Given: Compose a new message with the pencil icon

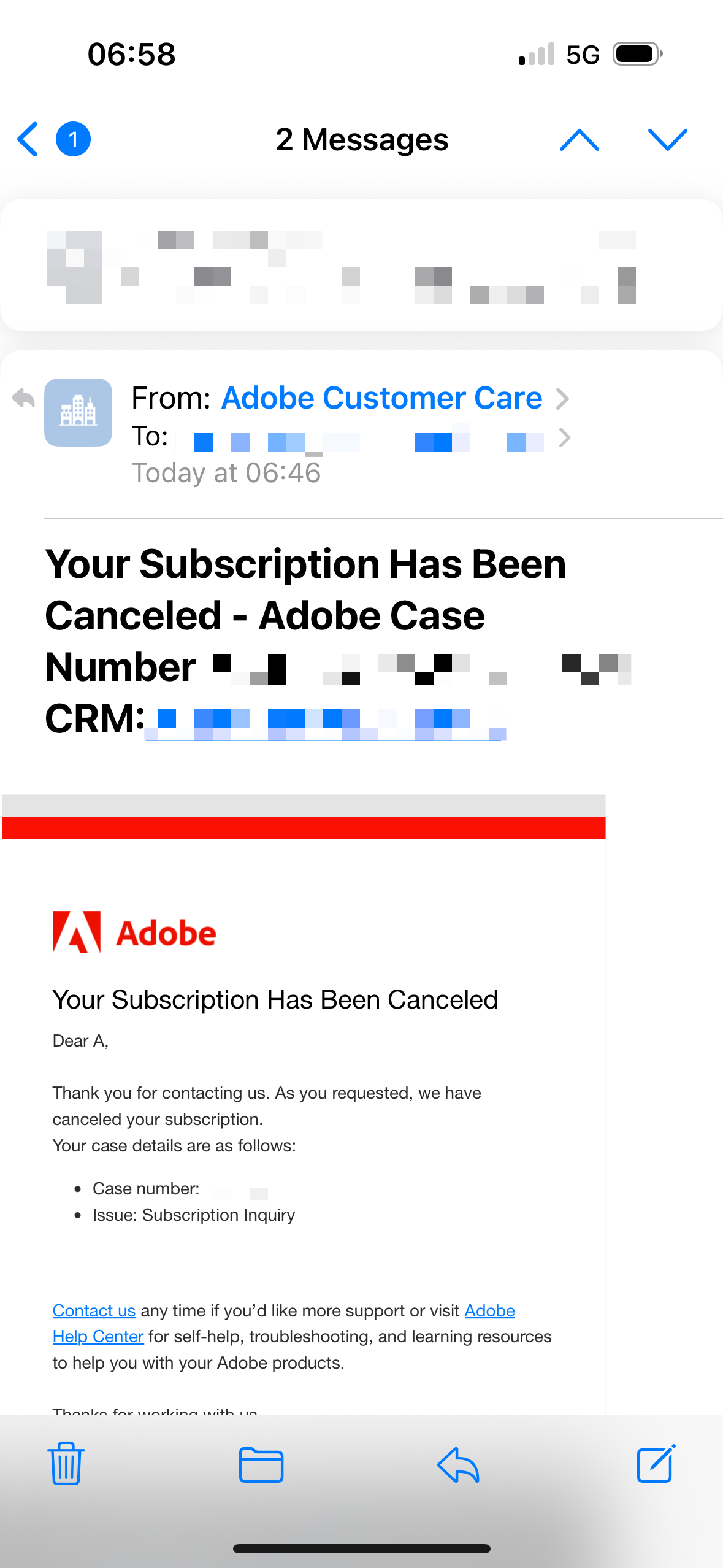Looking at the screenshot, I should (656, 1463).
